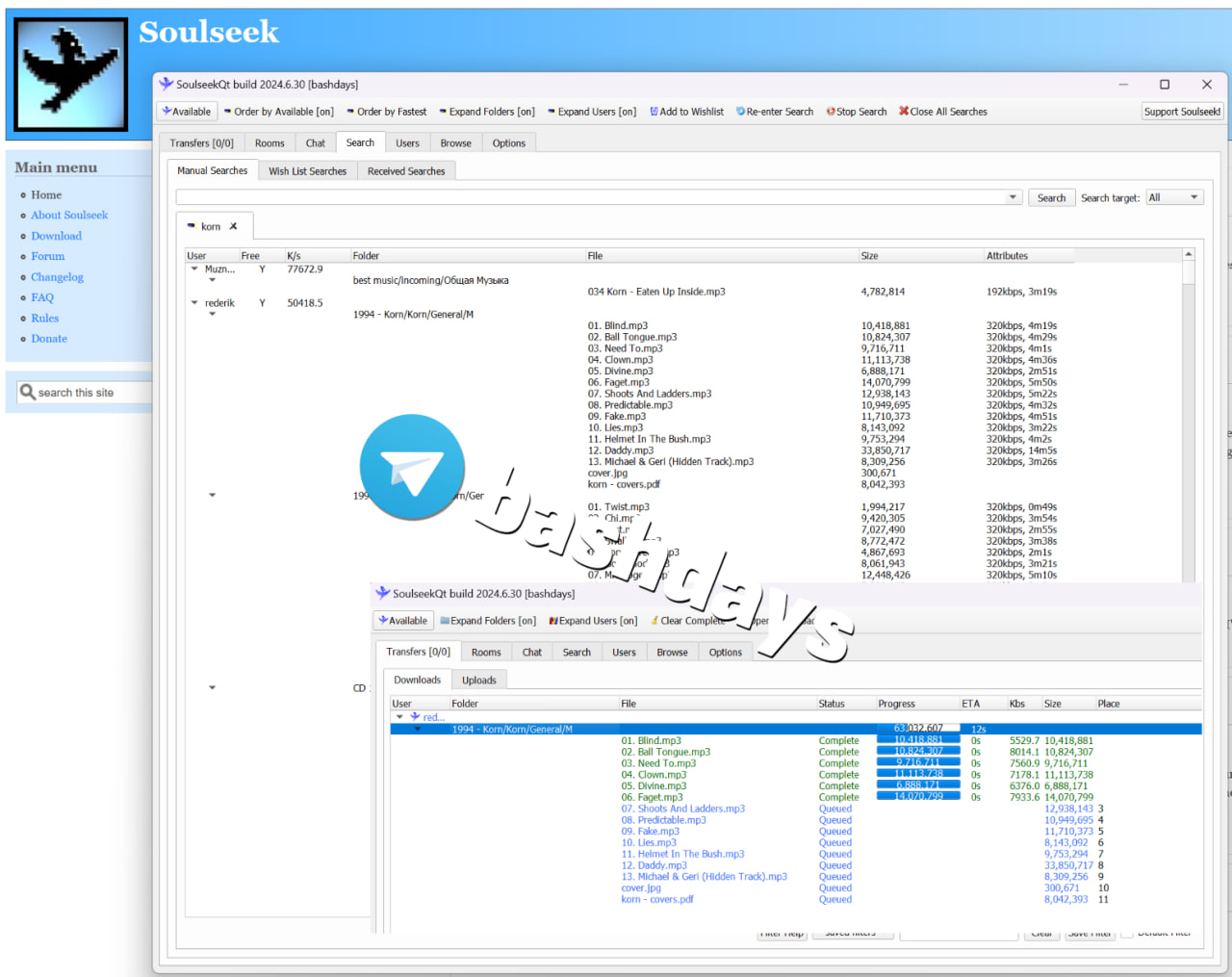Viewport: 1232px width, 977px height.
Task: Open the Uploads tab in transfers
Action: [x=478, y=681]
